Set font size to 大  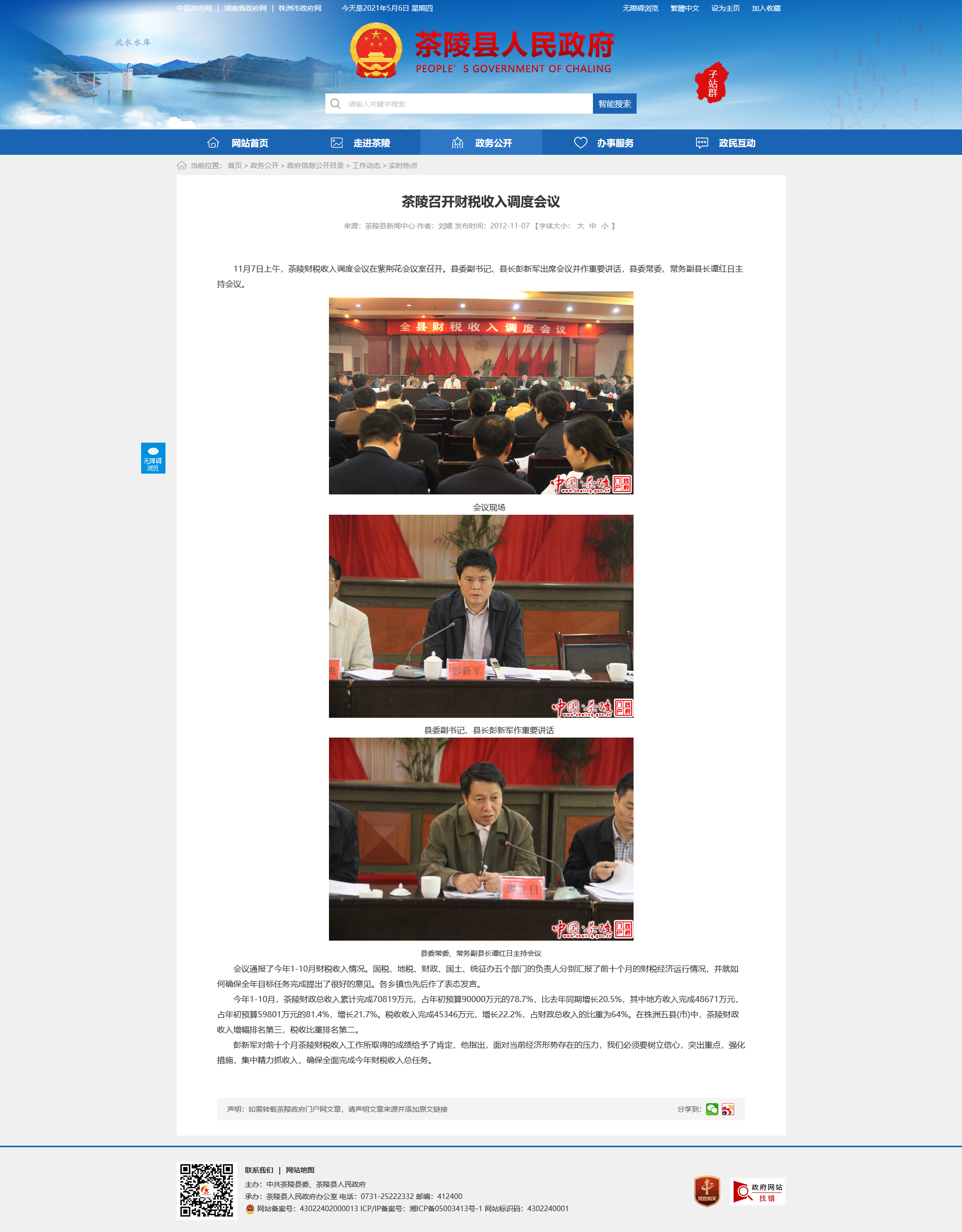coord(580,226)
